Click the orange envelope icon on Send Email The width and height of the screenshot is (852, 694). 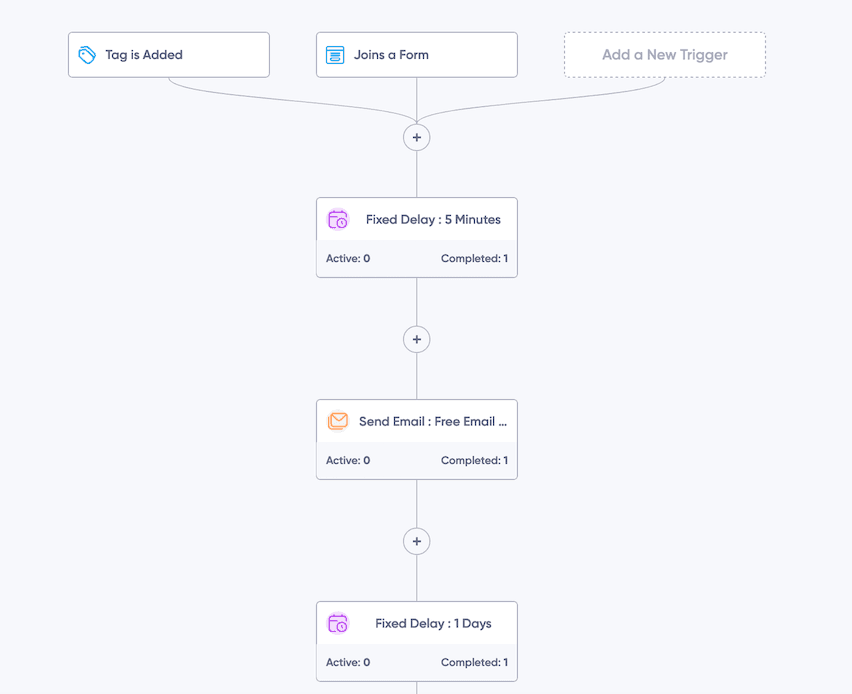pos(337,420)
